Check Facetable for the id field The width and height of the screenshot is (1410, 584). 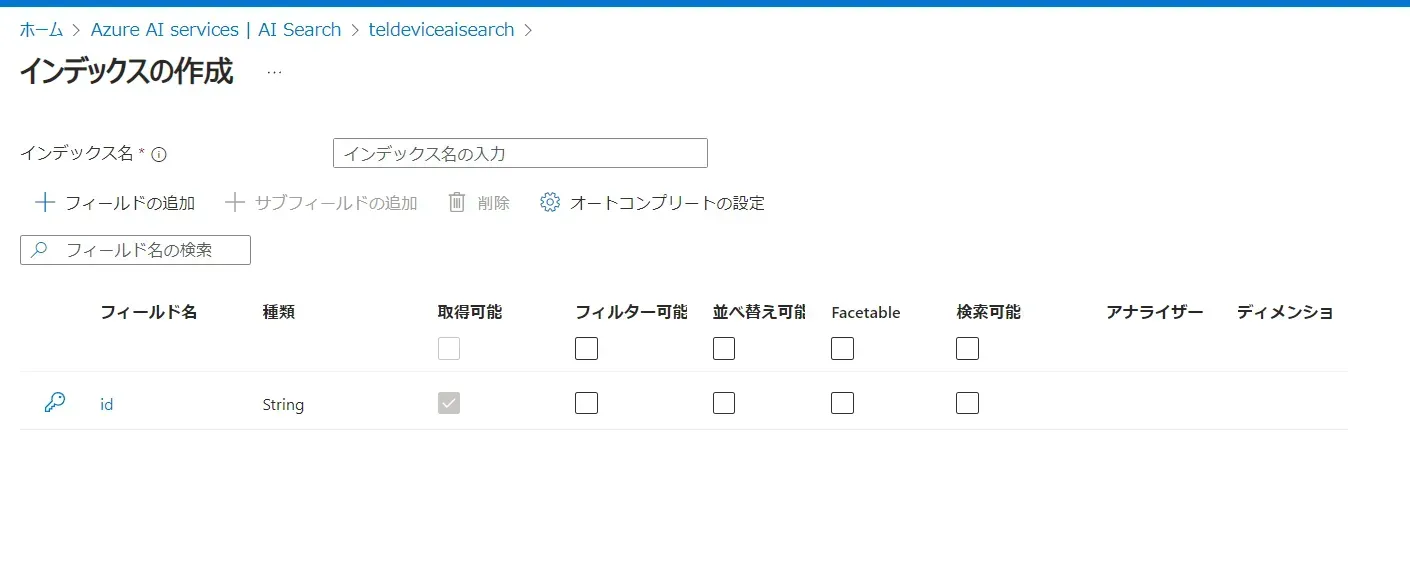(842, 403)
